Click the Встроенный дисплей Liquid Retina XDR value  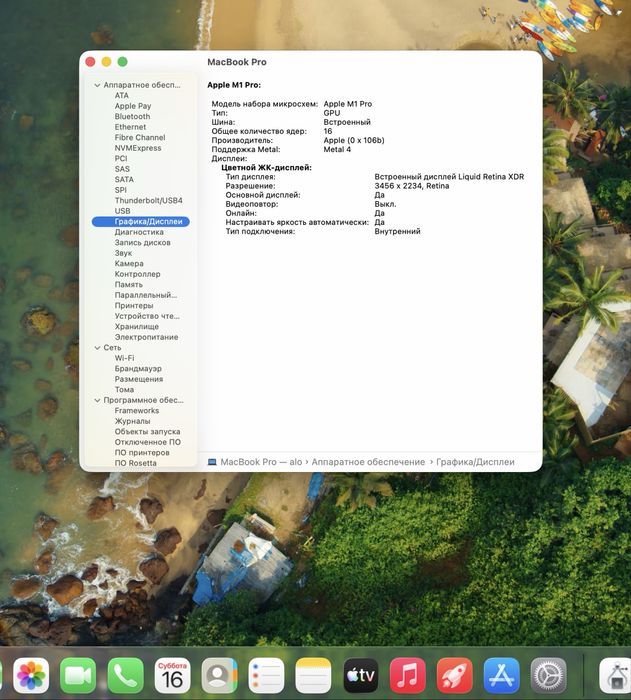click(x=449, y=177)
